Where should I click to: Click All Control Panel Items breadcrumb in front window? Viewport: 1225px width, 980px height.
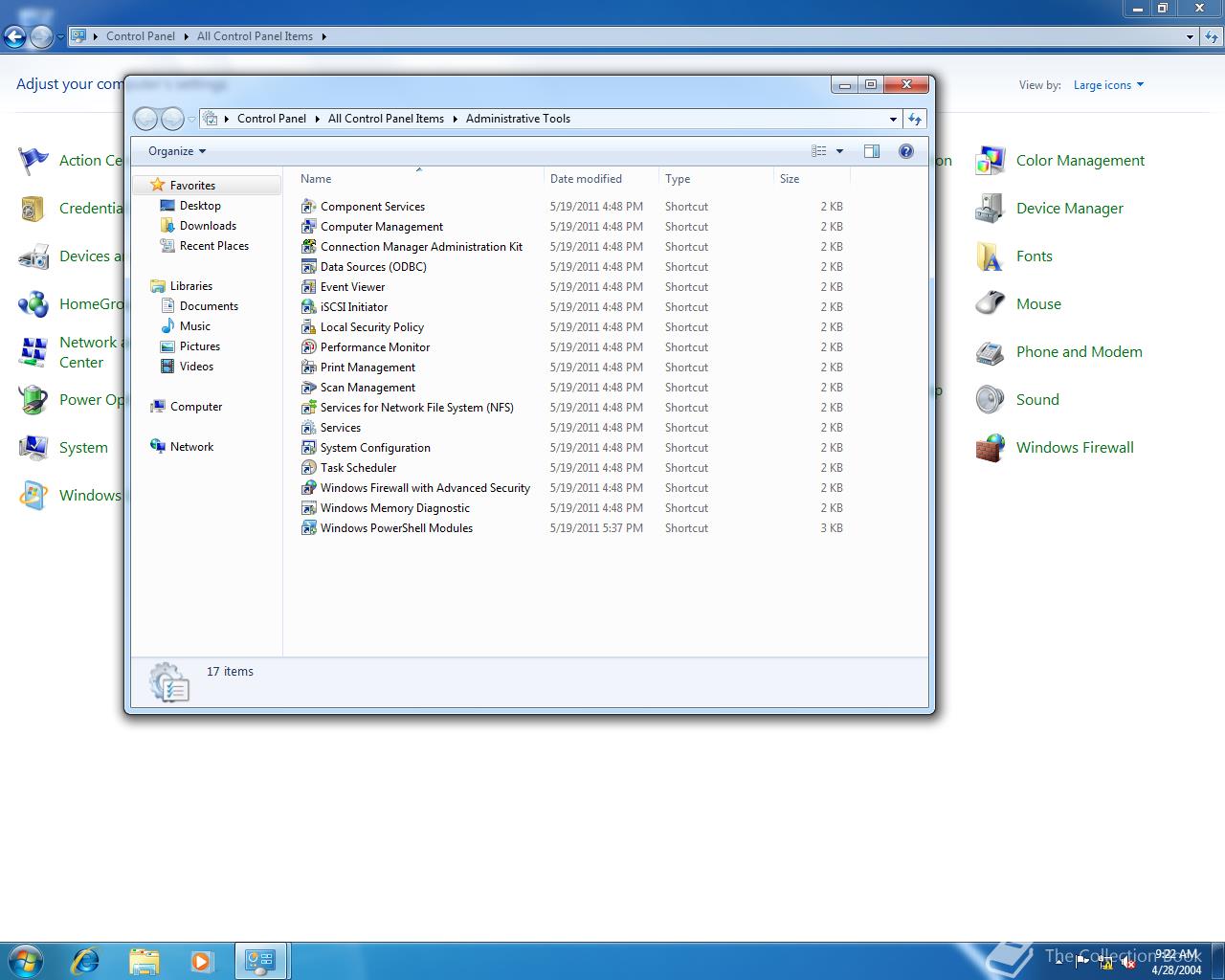coord(386,119)
